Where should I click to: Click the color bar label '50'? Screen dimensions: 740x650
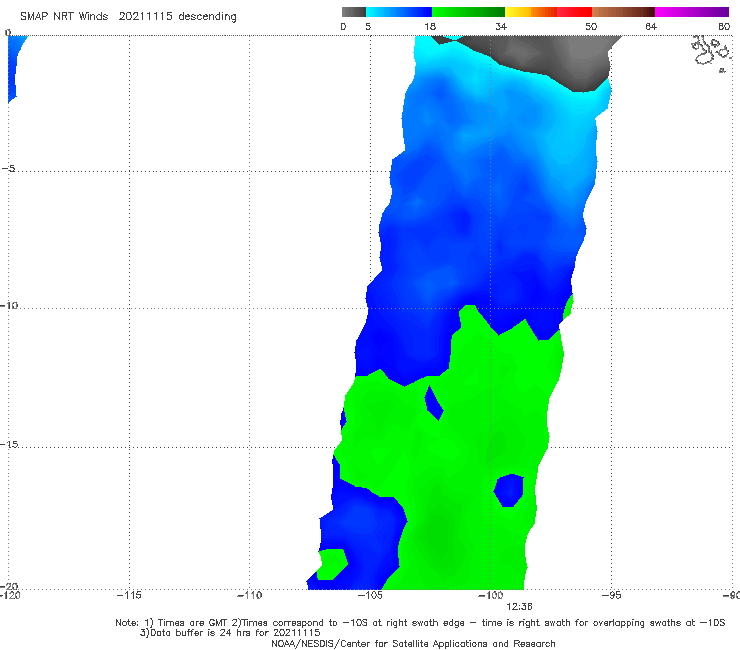(x=591, y=27)
